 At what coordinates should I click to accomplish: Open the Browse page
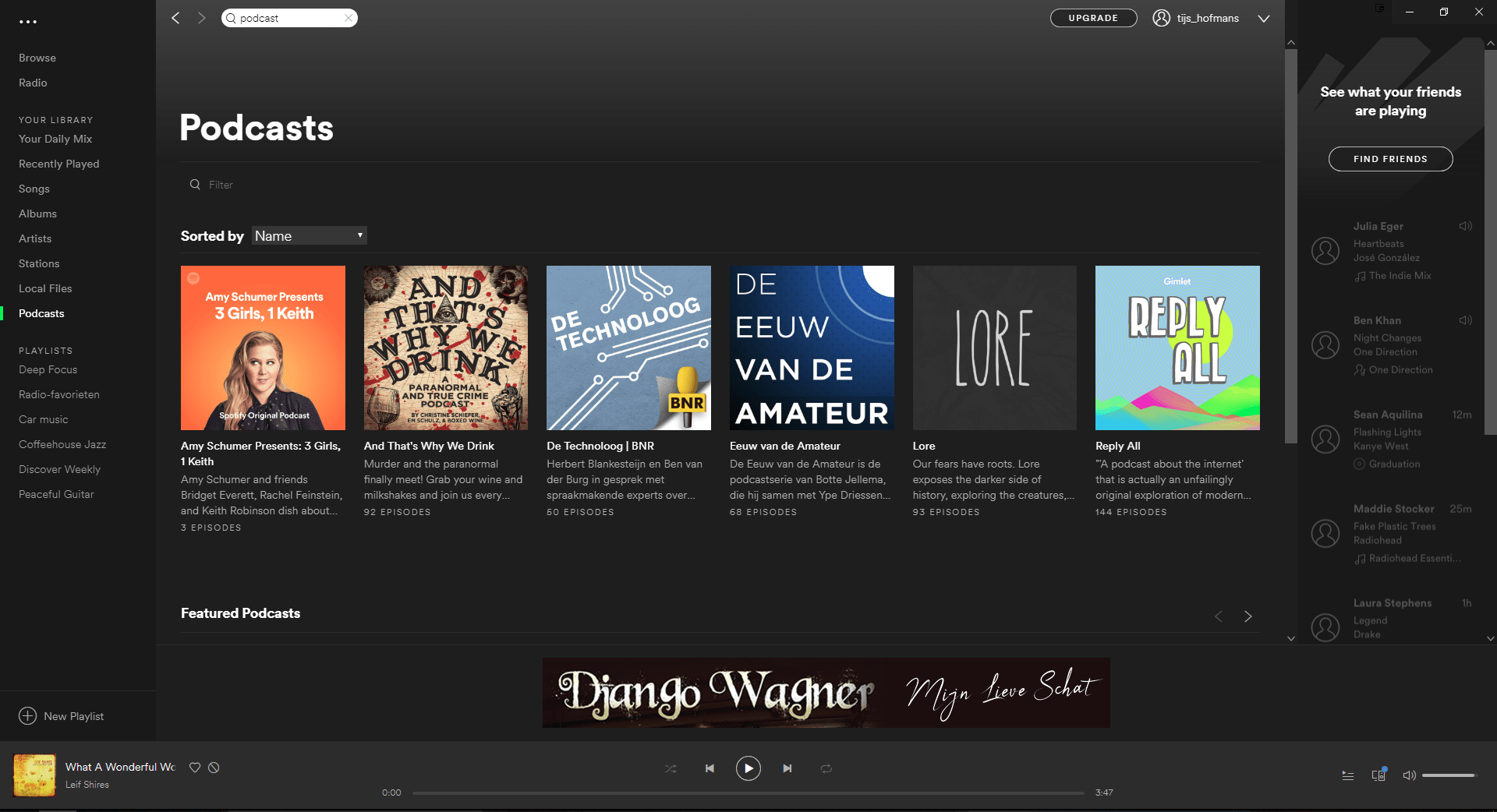click(x=37, y=58)
